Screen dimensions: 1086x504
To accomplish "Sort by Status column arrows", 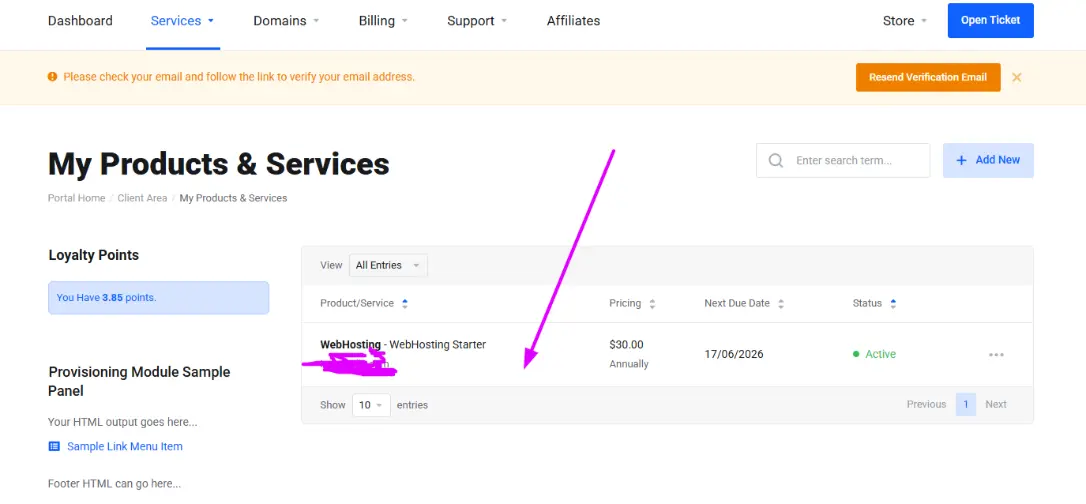I will pyautogui.click(x=893, y=303).
